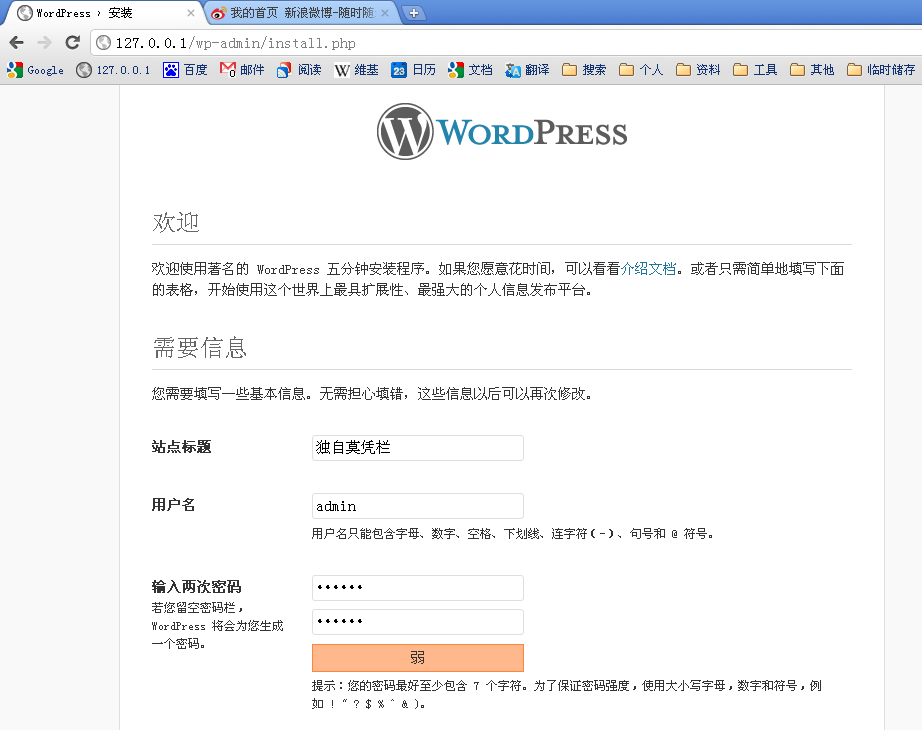This screenshot has width=922, height=730.
Task: Click the 需要信息 heading
Action: point(199,348)
